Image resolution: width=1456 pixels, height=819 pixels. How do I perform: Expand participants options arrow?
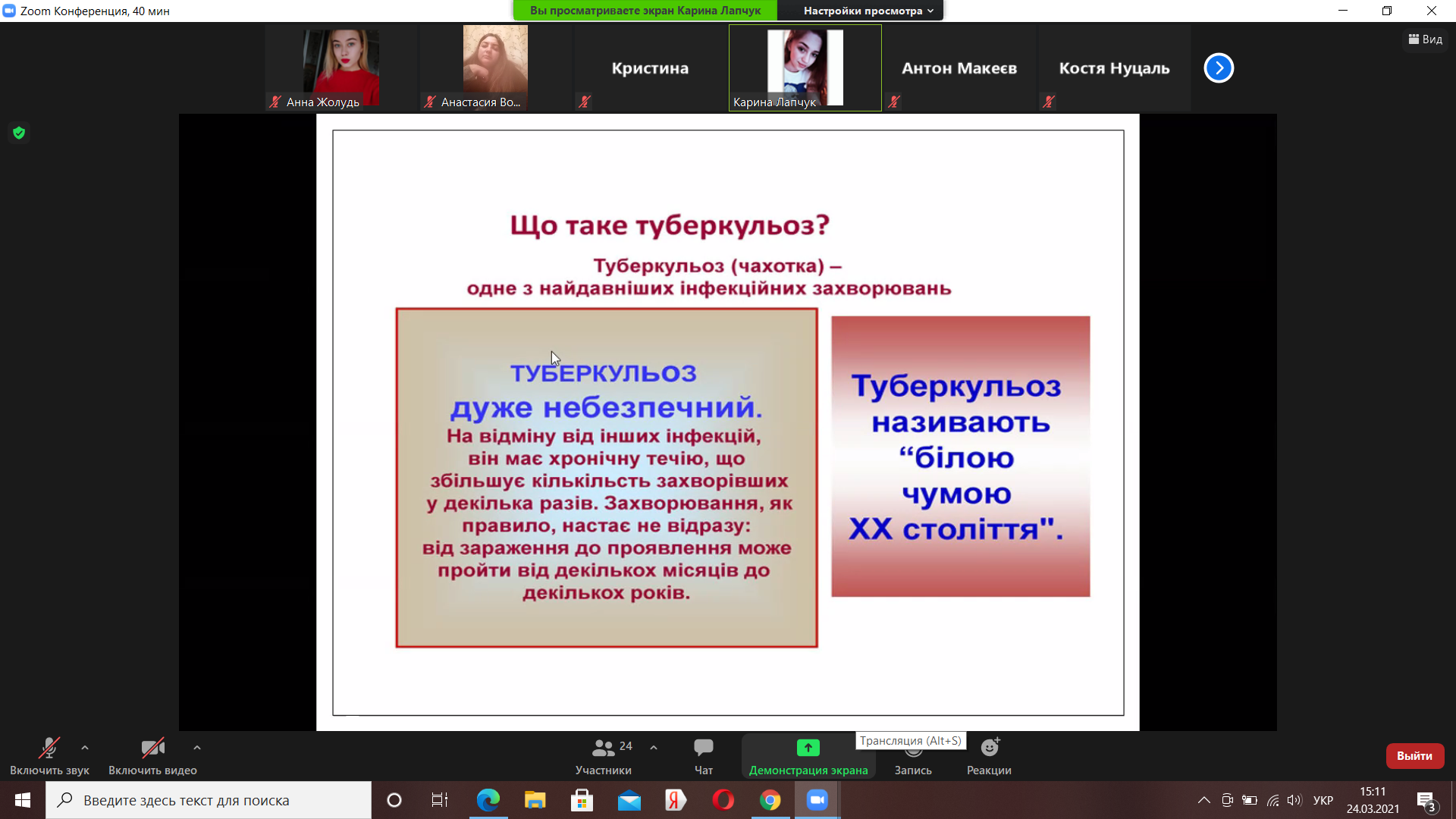coord(654,748)
